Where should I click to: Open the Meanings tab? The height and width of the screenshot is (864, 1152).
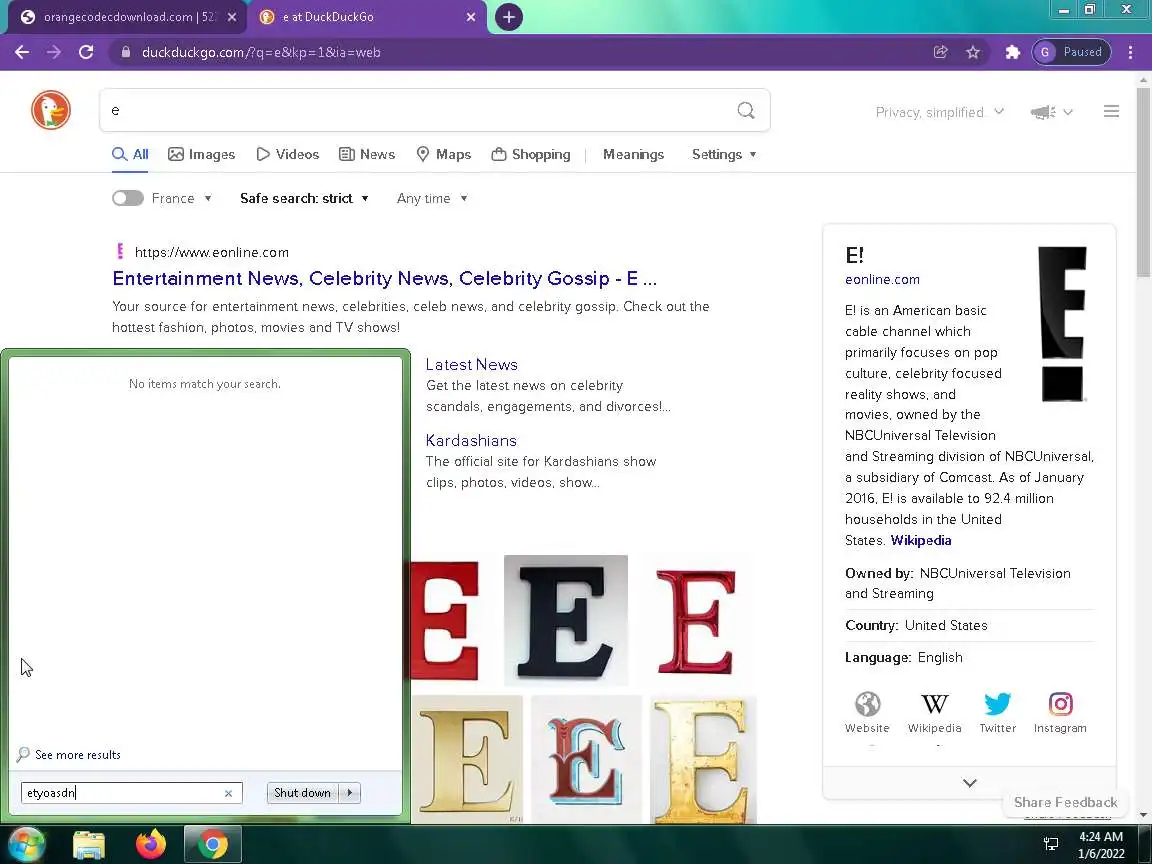(x=633, y=154)
